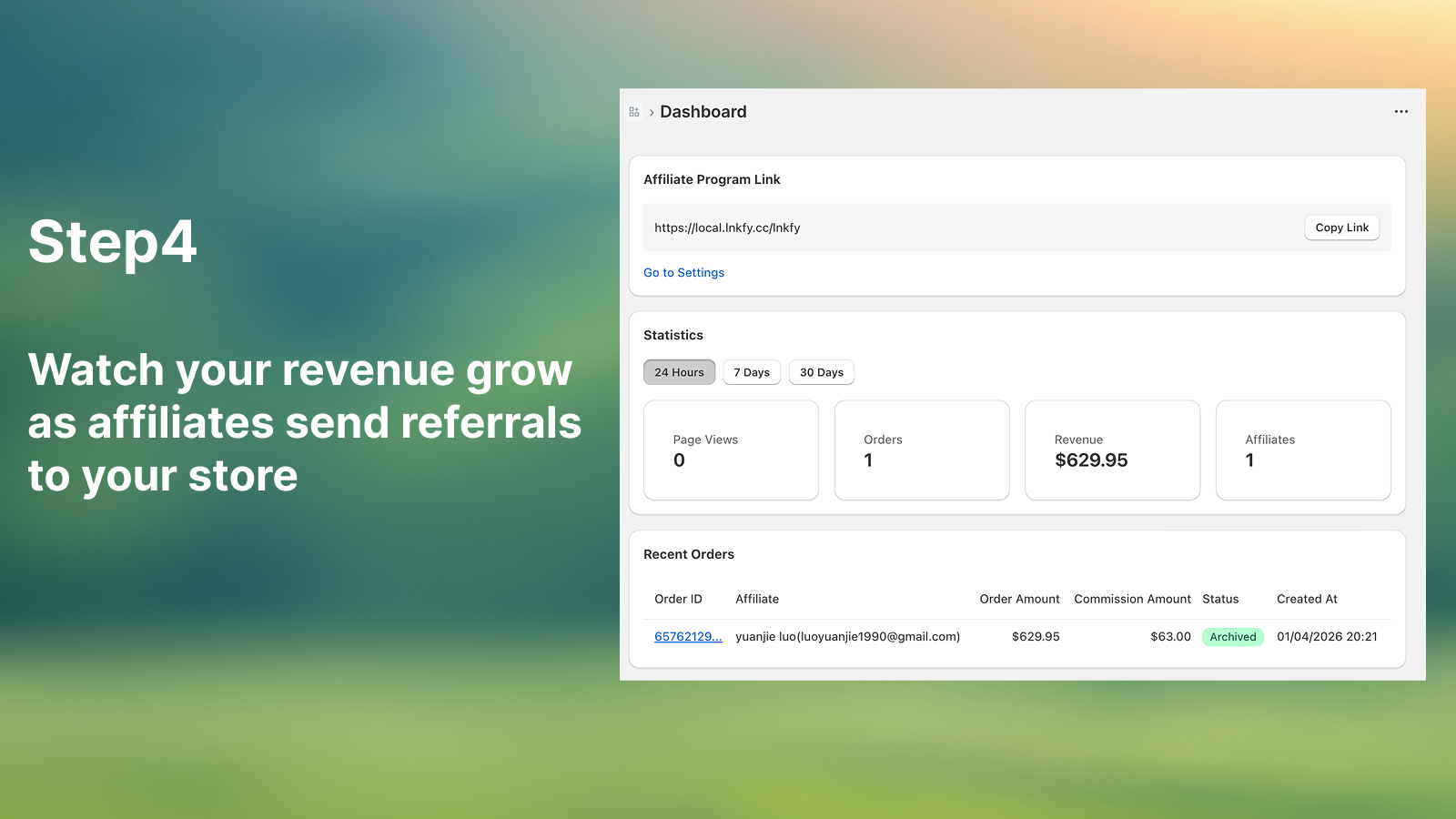Click the Dashboard page title

(703, 112)
